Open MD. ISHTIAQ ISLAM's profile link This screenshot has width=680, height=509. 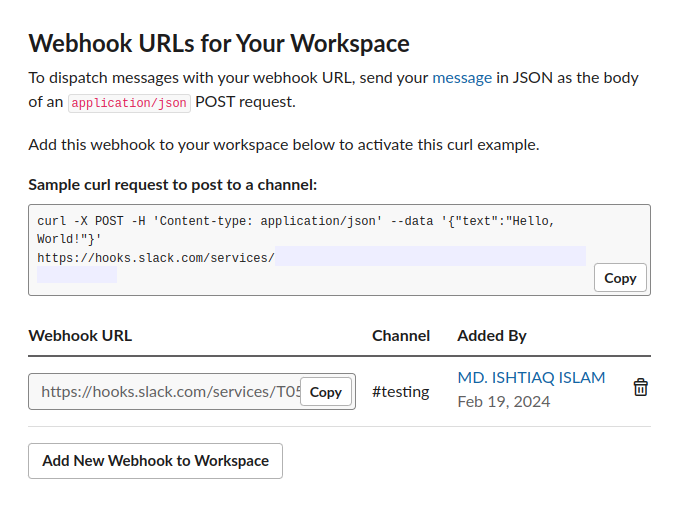[531, 377]
